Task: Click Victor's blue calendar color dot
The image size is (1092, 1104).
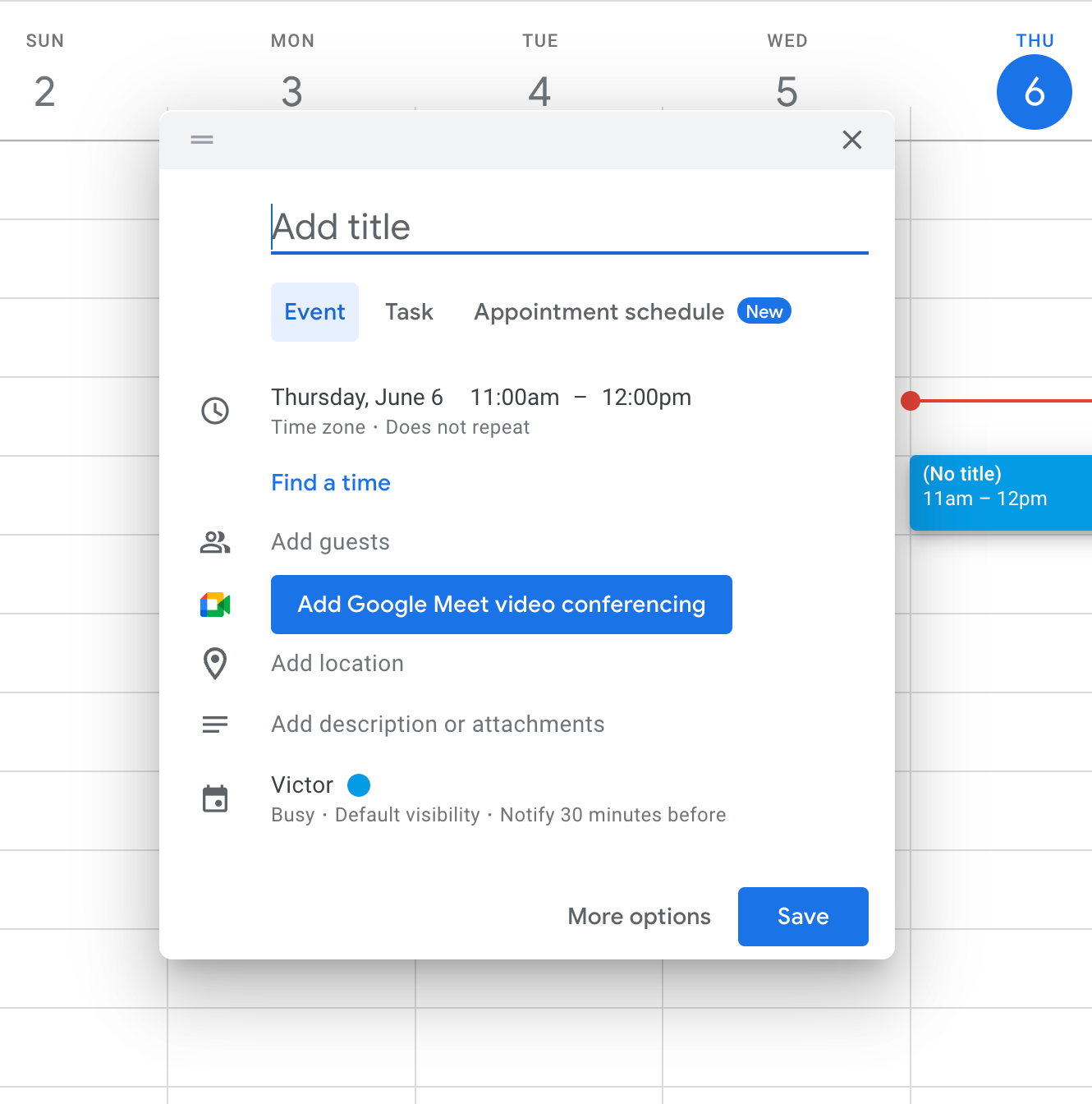Action: 359,785
